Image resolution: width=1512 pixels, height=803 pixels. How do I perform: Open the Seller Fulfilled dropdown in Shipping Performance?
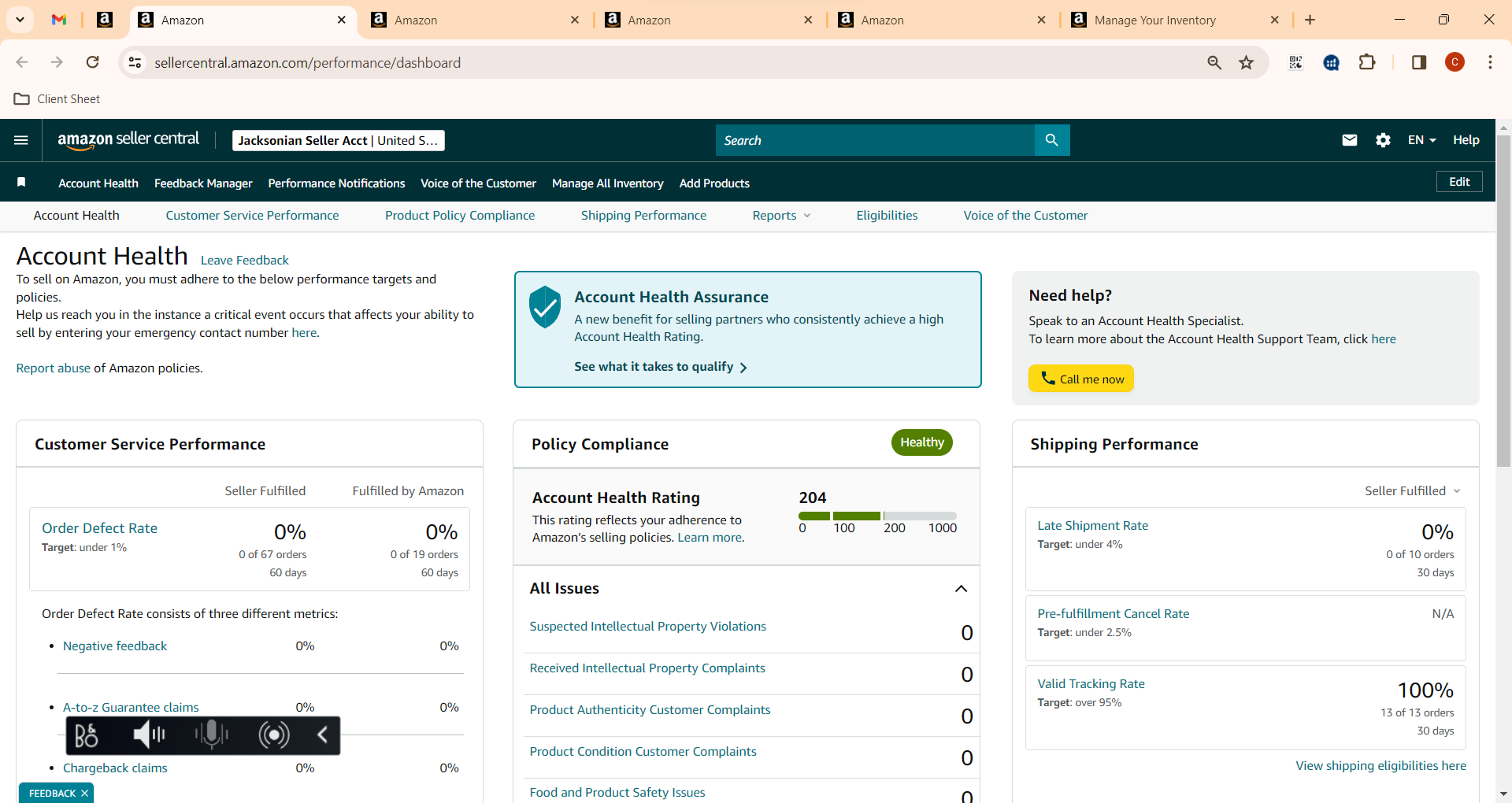(1413, 491)
